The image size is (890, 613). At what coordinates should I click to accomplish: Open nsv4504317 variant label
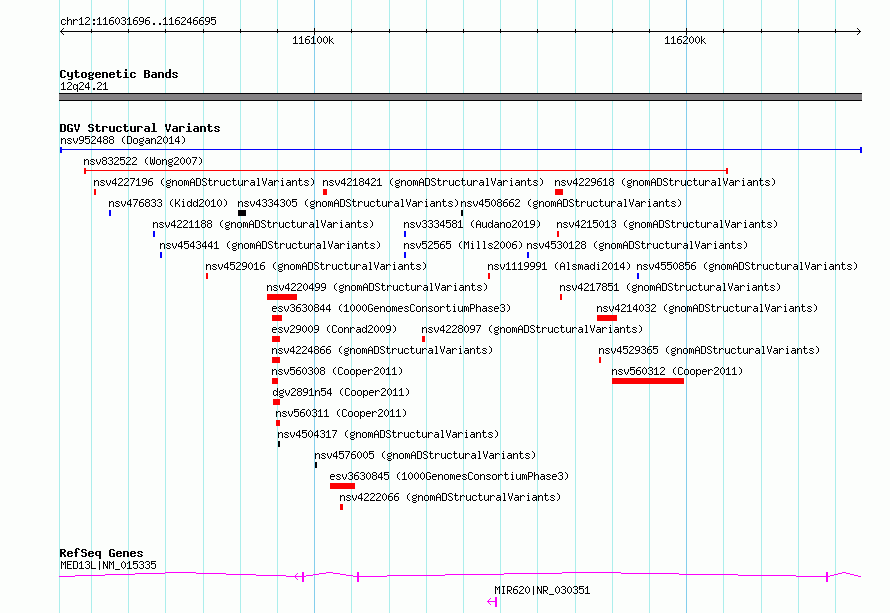388,434
